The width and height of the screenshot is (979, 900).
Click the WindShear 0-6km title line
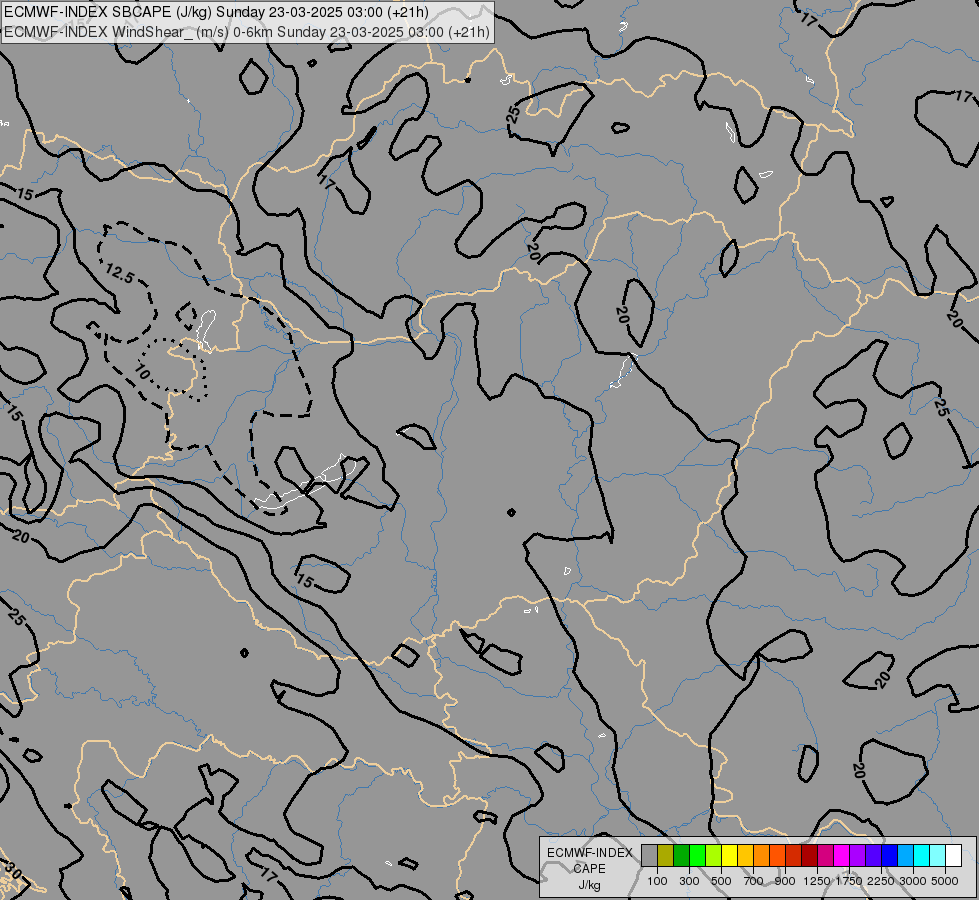[x=247, y=32]
